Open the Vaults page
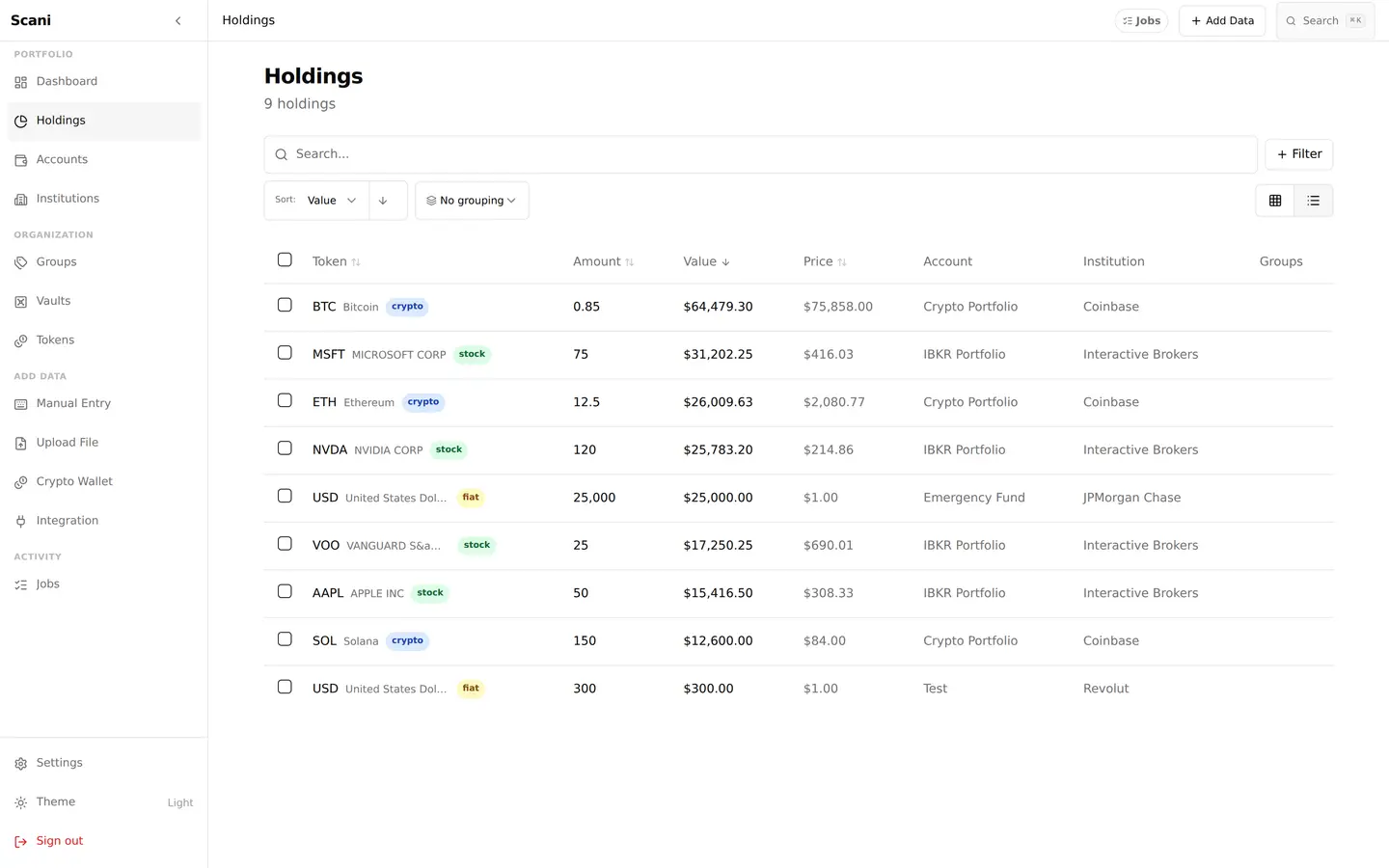Image resolution: width=1389 pixels, height=868 pixels. pyautogui.click(x=104, y=301)
